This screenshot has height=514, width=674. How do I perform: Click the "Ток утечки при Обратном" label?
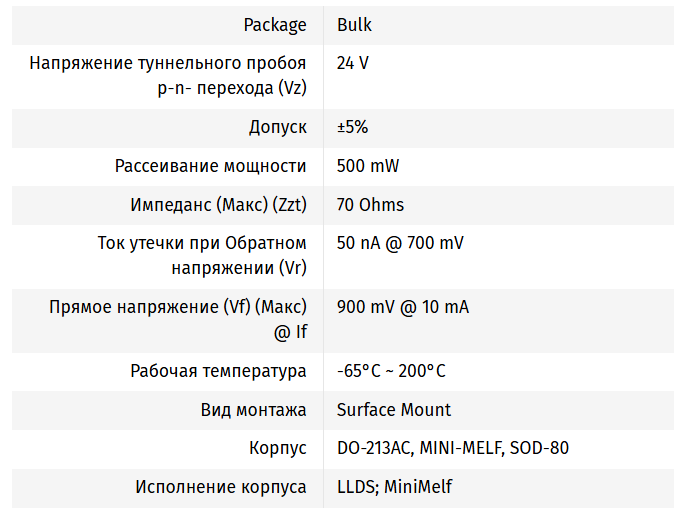pos(202,243)
